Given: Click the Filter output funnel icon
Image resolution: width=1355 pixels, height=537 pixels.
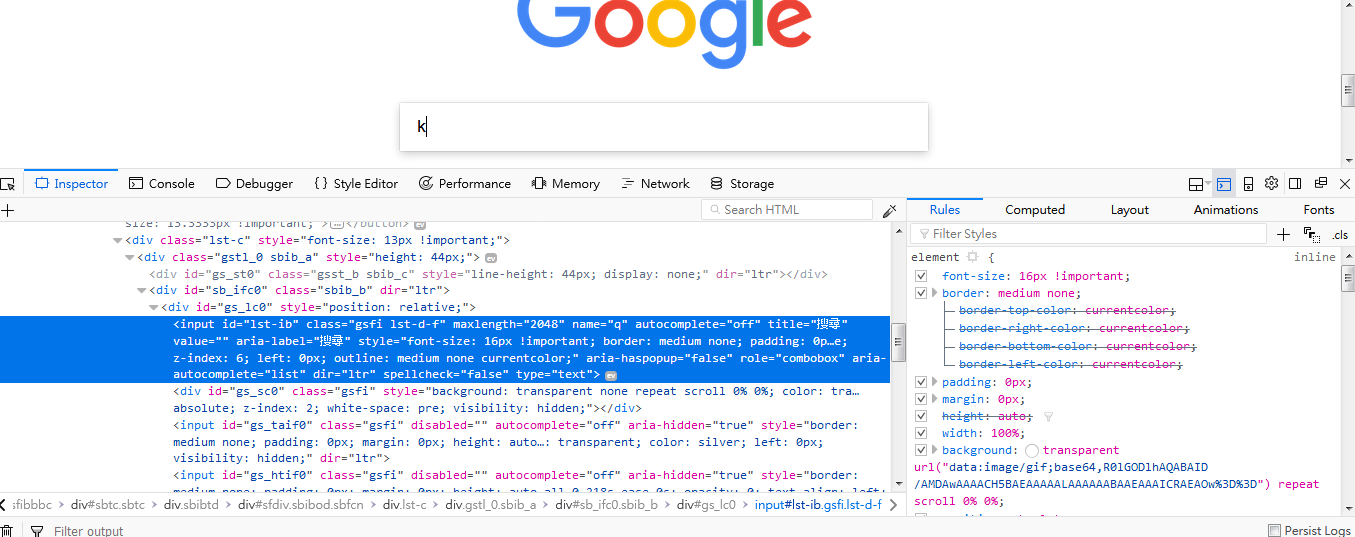Looking at the screenshot, I should (37, 531).
